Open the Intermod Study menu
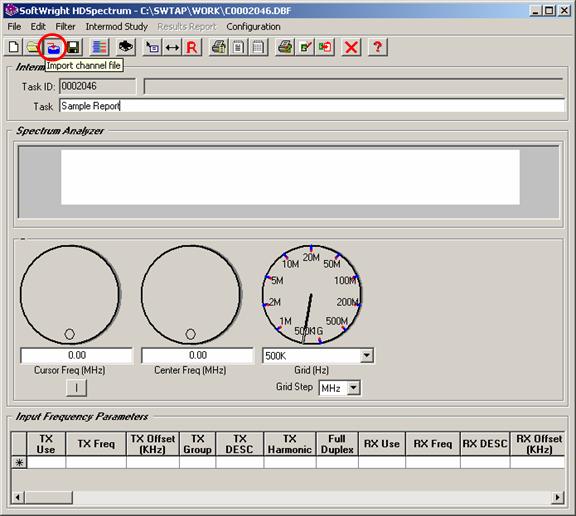Viewport: 576px width, 516px height. 116,26
